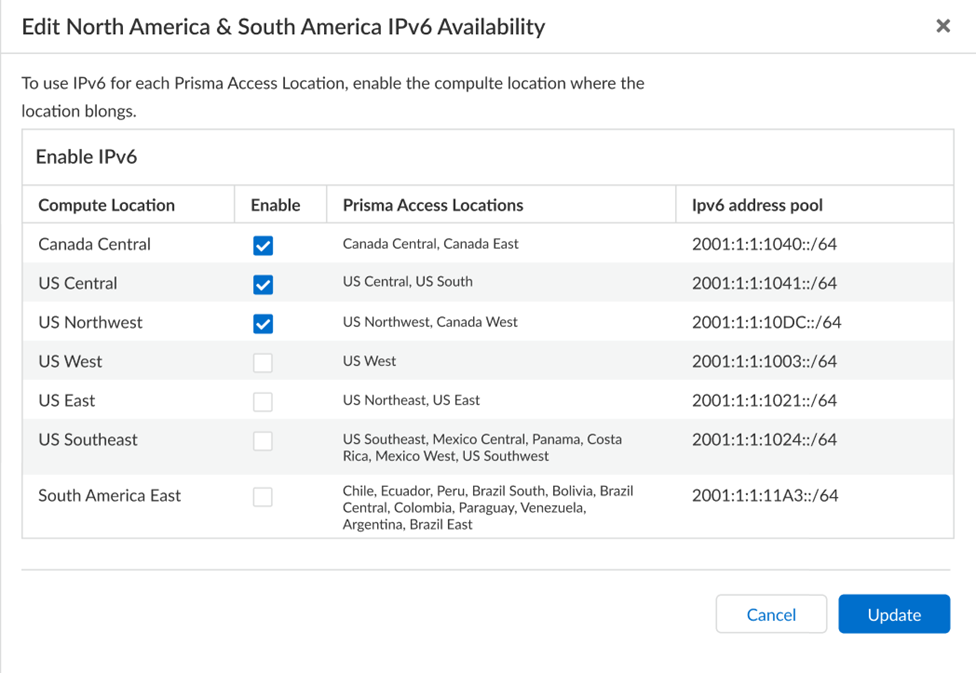Enable IPv6 for US West
The image size is (976, 673).
tap(263, 362)
